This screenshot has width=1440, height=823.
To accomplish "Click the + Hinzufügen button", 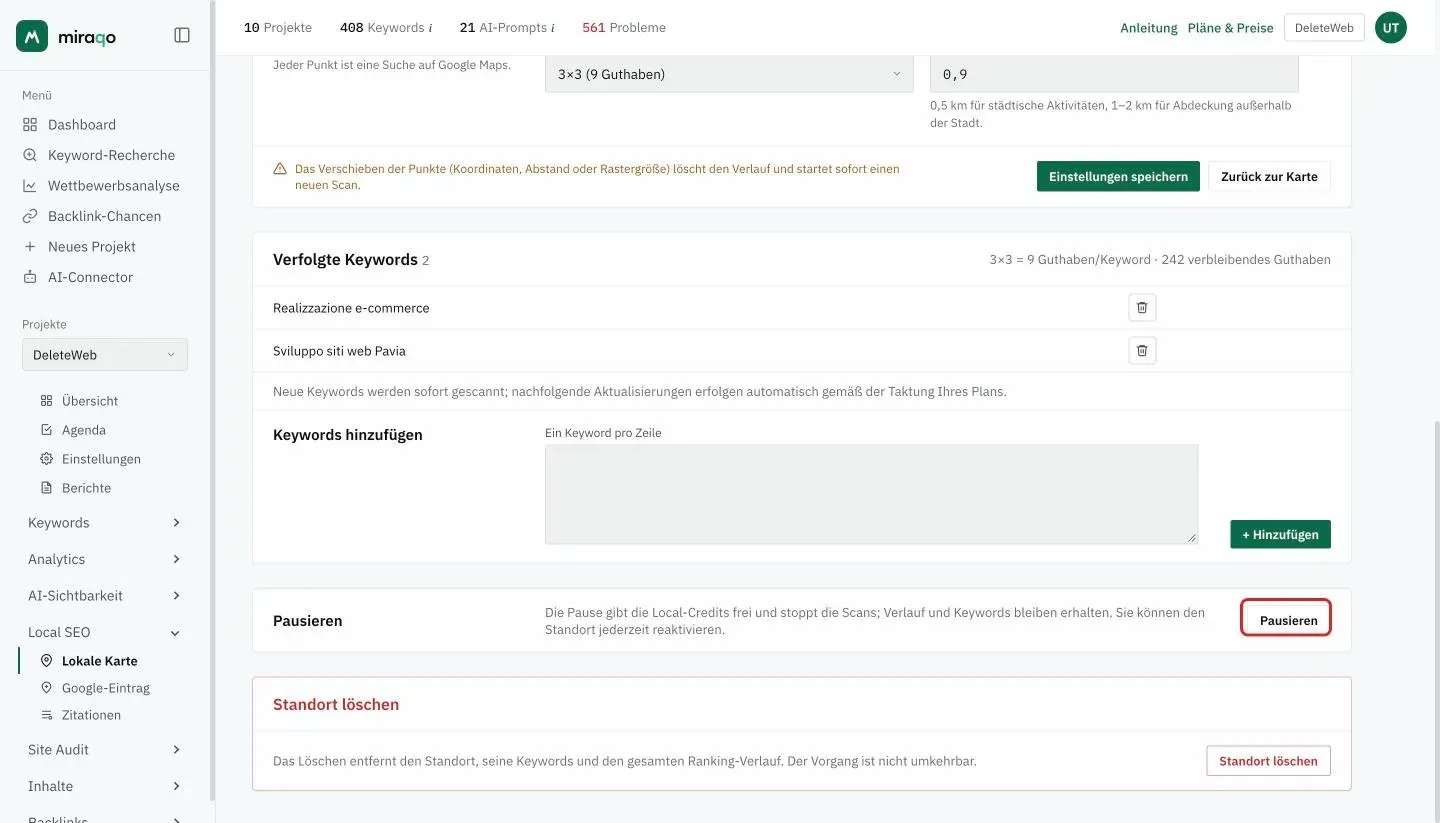I will tap(1280, 534).
